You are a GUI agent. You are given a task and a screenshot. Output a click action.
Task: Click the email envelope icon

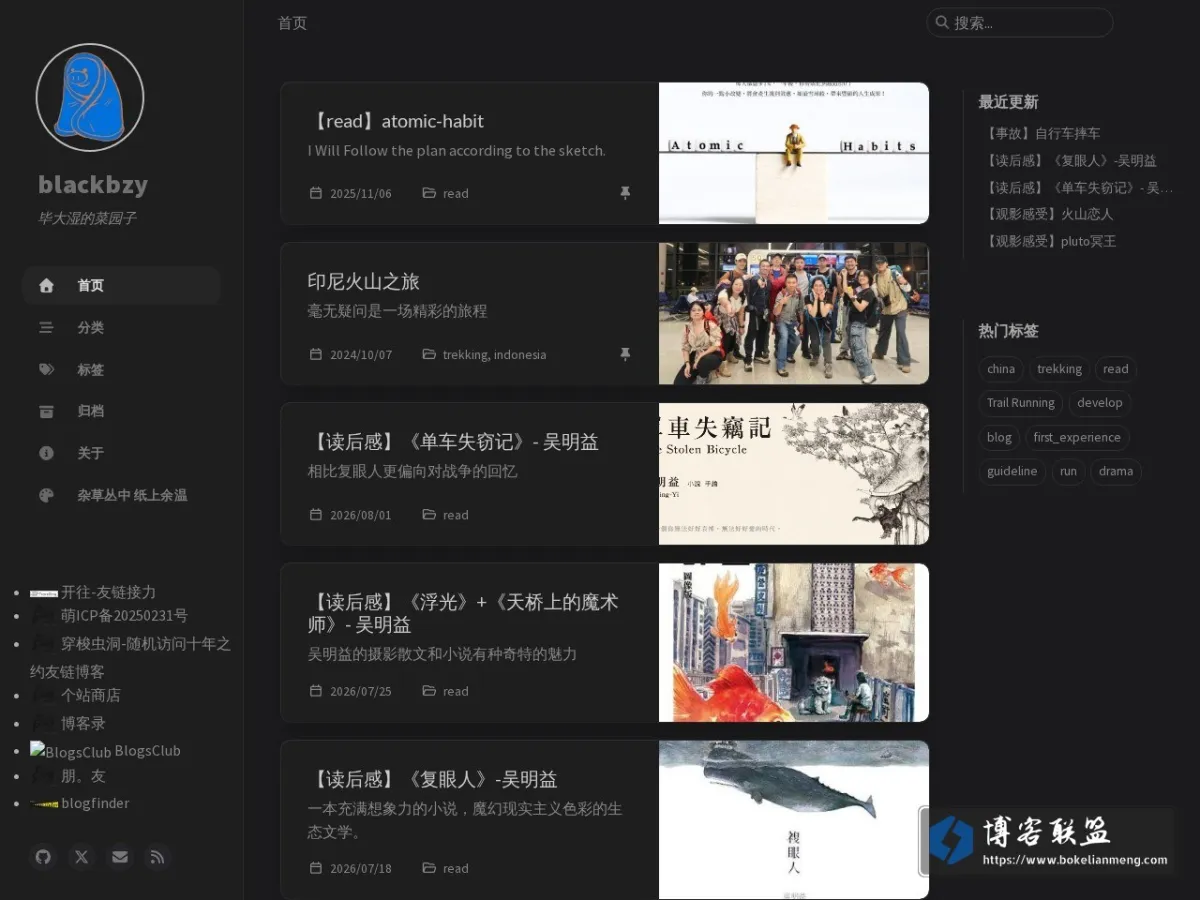coord(120,857)
